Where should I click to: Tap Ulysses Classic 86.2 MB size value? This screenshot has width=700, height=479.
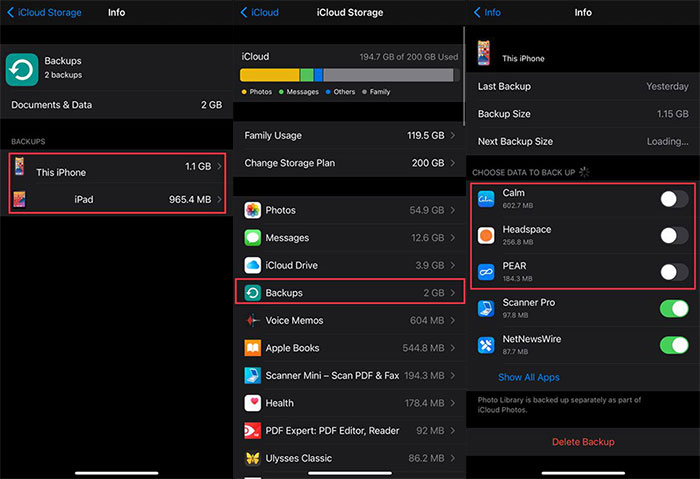pyautogui.click(x=426, y=458)
